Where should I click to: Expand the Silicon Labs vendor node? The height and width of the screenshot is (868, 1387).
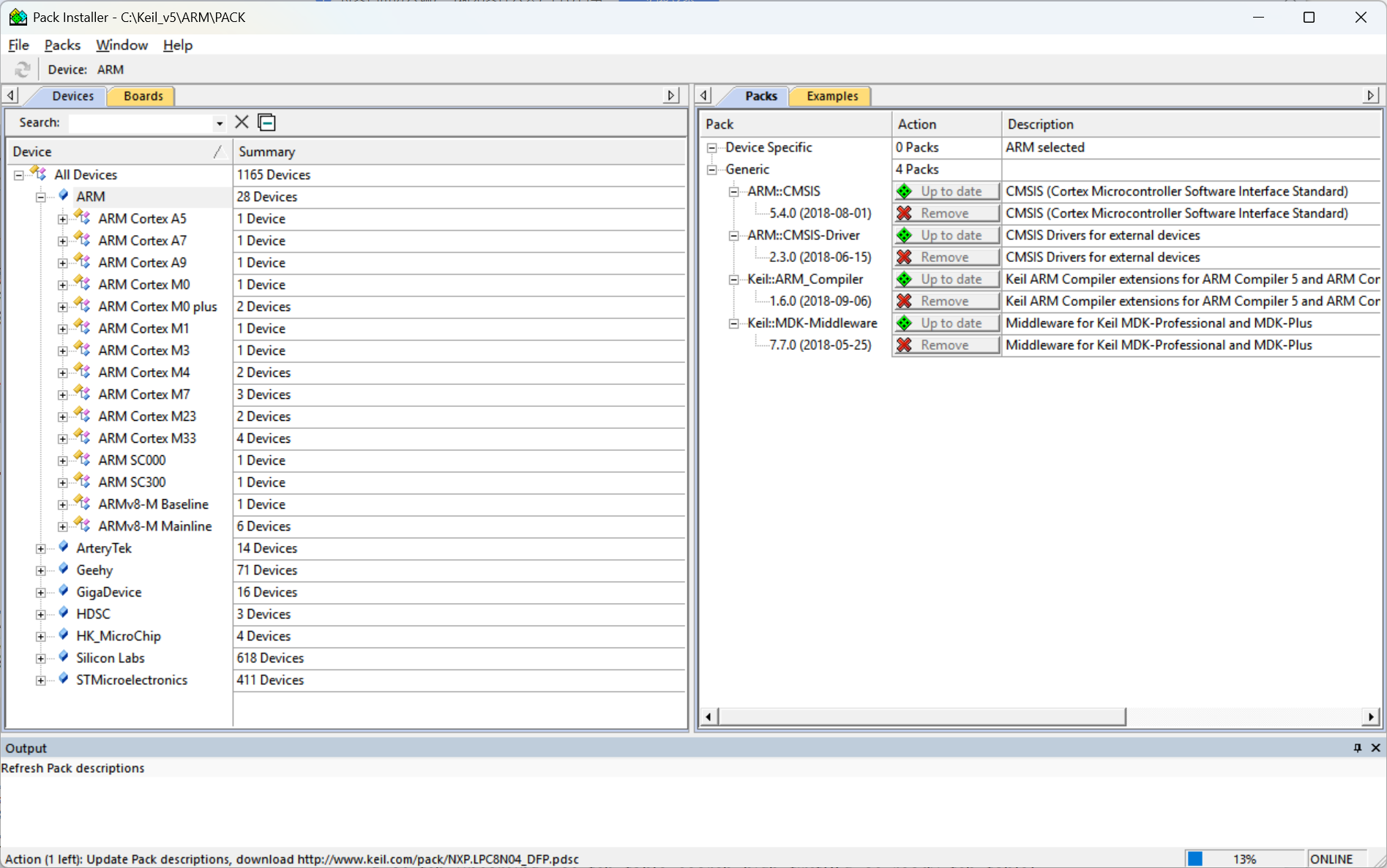[41, 658]
